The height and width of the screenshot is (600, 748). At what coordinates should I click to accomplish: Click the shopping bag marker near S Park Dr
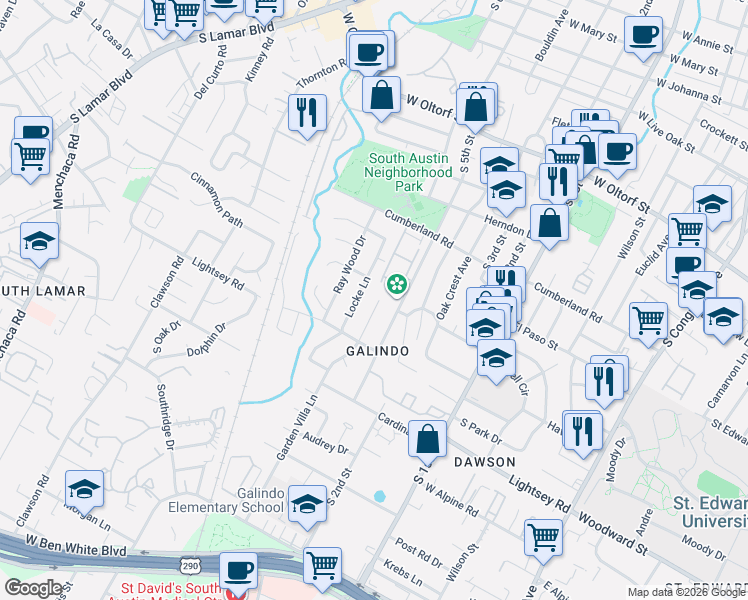pos(427,440)
